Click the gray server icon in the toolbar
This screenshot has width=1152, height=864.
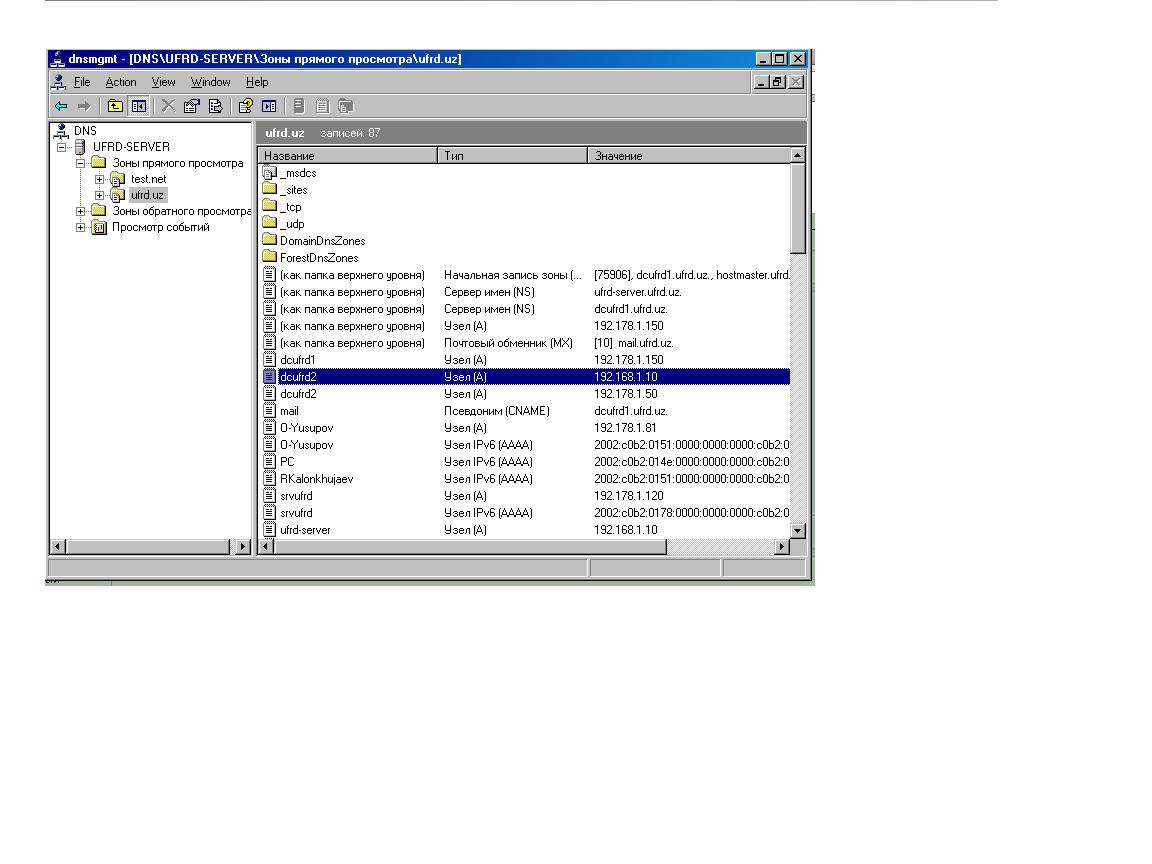point(299,107)
